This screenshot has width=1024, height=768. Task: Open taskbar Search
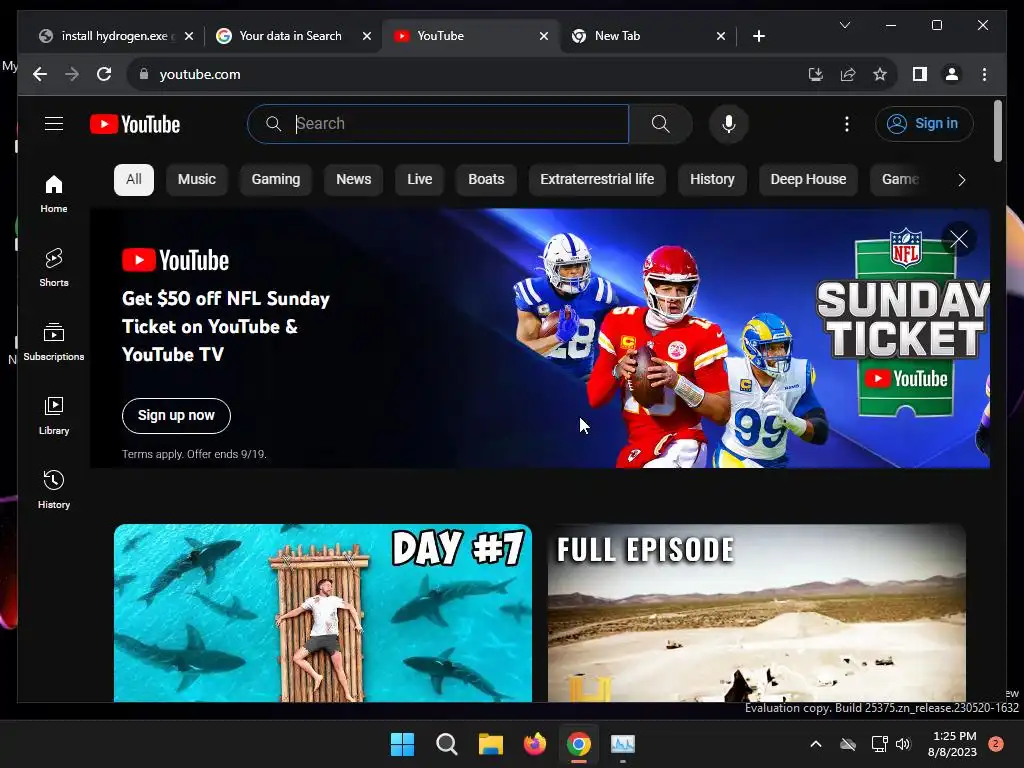click(447, 744)
